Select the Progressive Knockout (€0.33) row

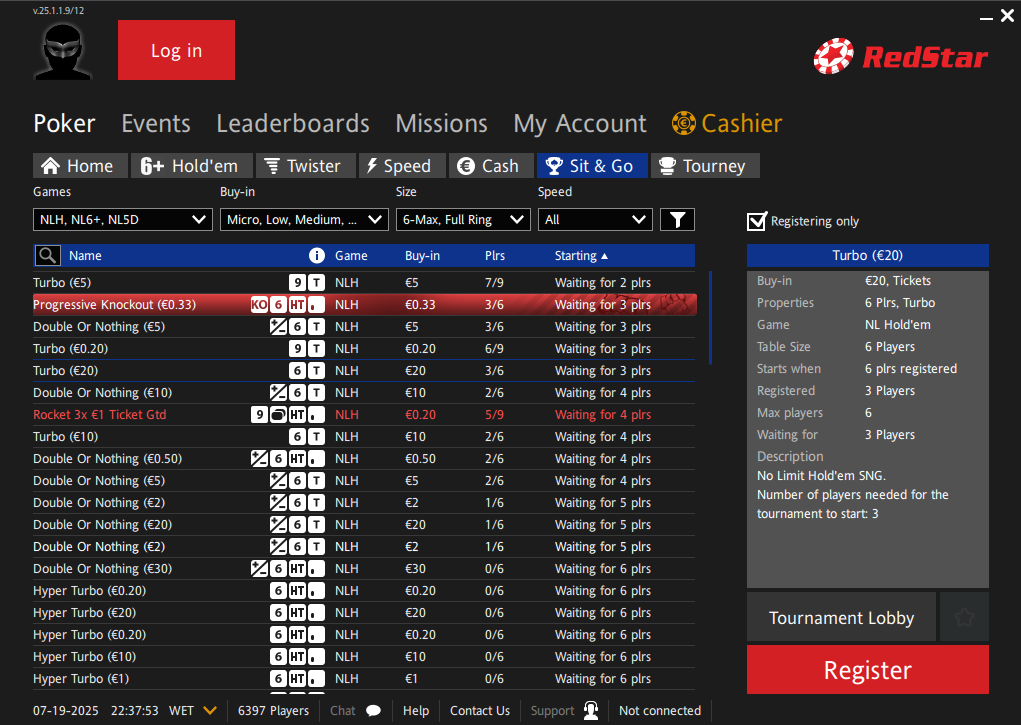[365, 304]
